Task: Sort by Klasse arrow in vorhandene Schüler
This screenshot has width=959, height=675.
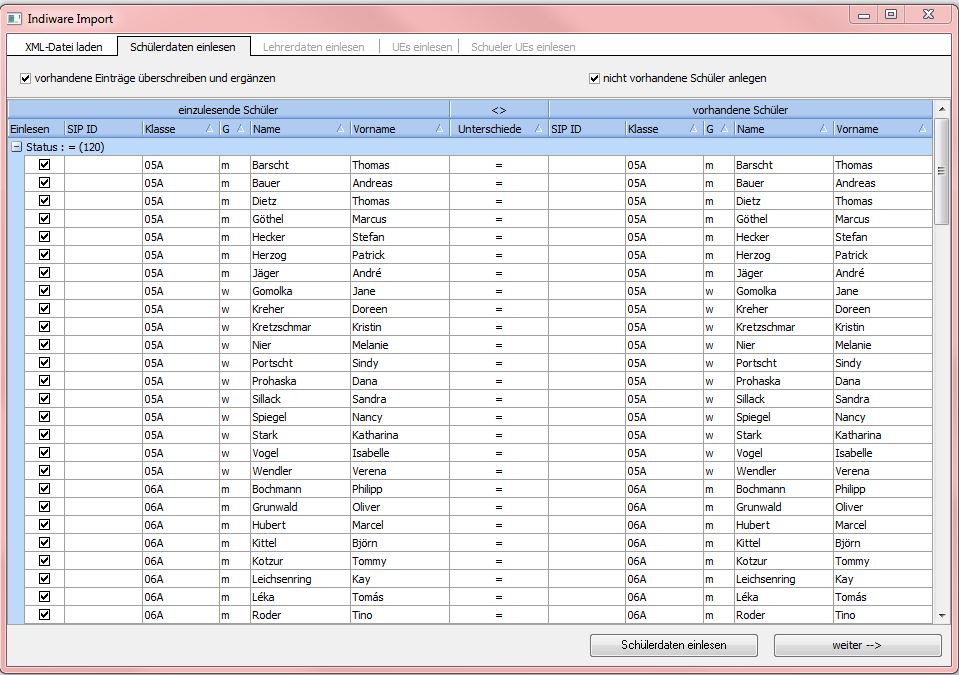Action: click(x=694, y=129)
